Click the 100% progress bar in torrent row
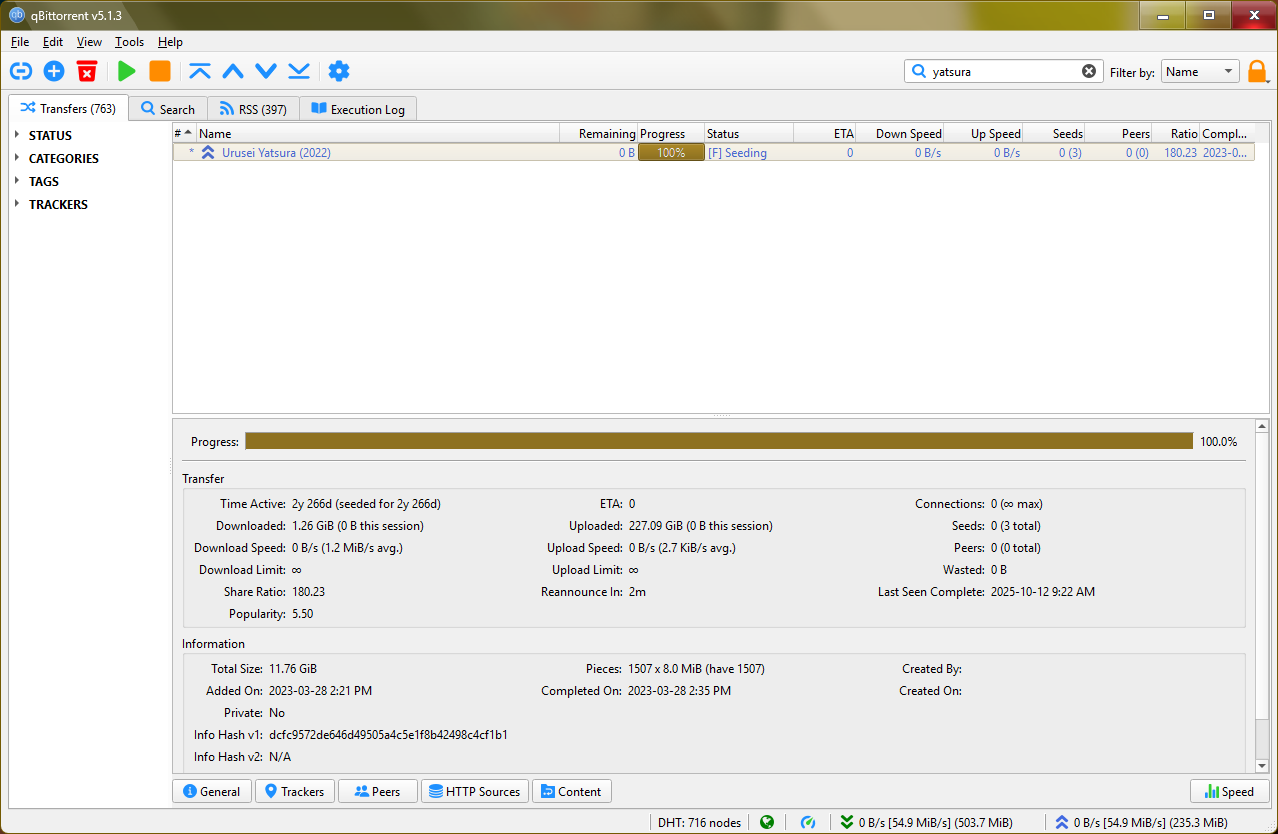This screenshot has height=834, width=1278. coord(671,153)
